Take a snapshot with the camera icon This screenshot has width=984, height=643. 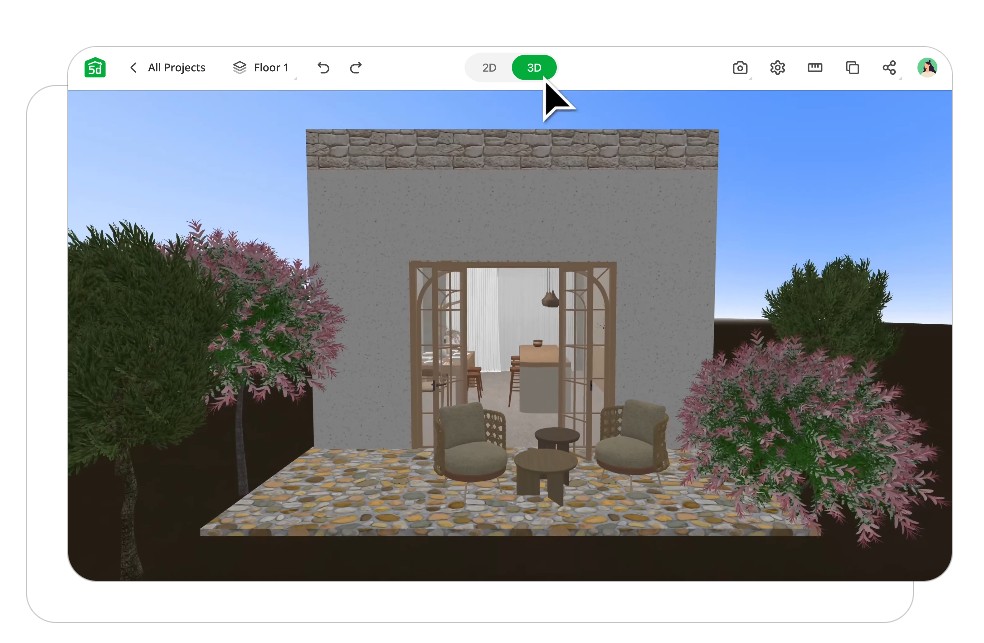[x=740, y=68]
